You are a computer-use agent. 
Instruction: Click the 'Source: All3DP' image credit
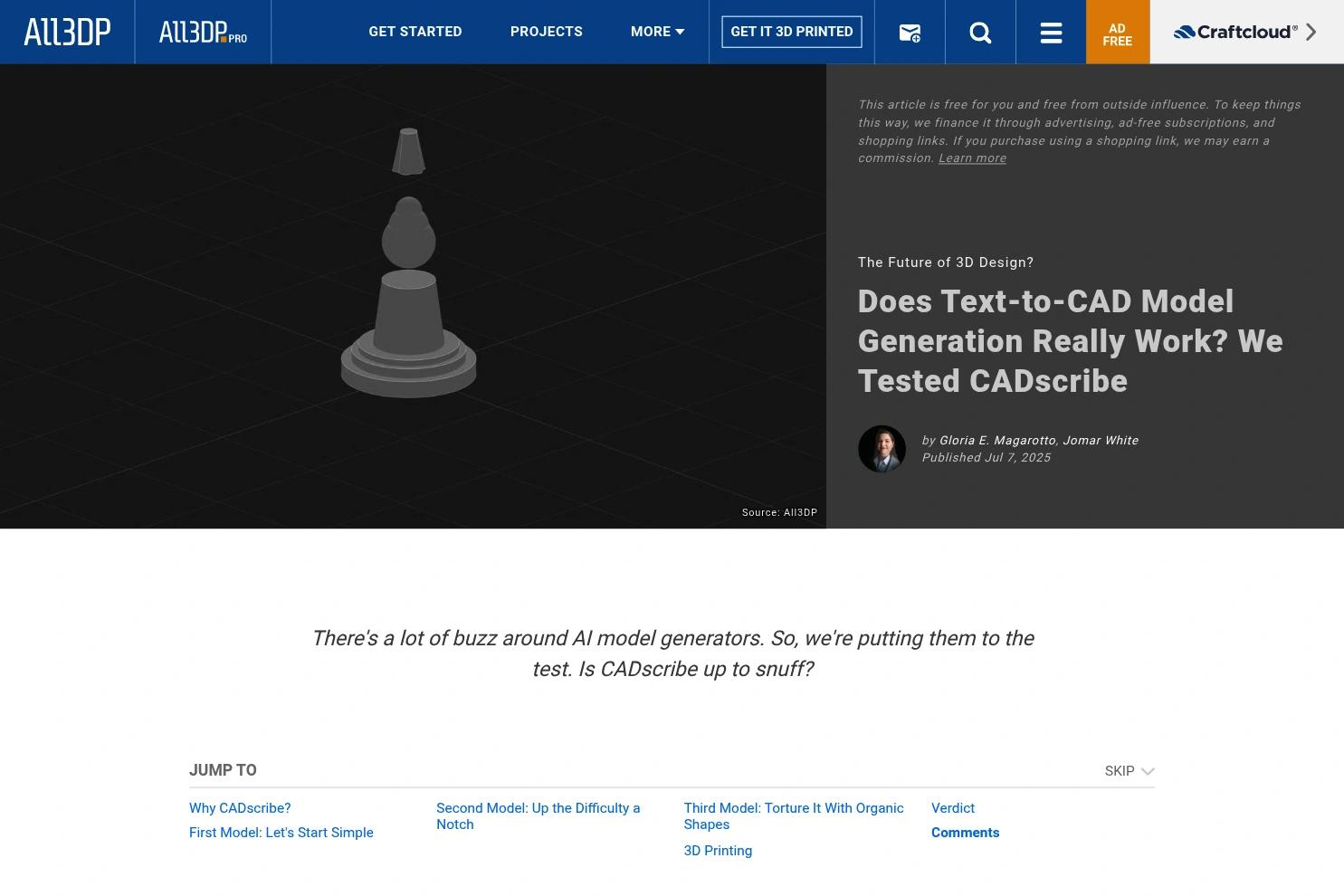pyautogui.click(x=779, y=512)
